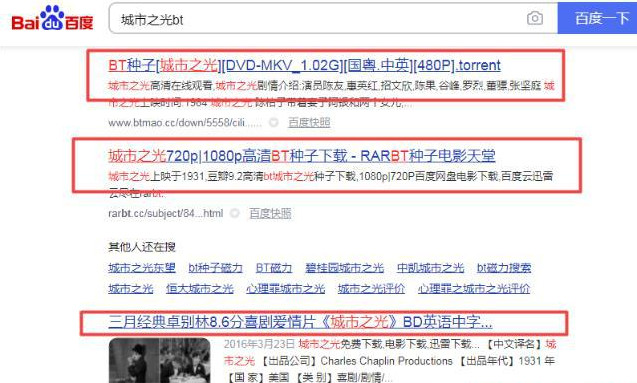This screenshot has width=637, height=383.
Task: Click the Baidu logo
Action: click(52, 18)
